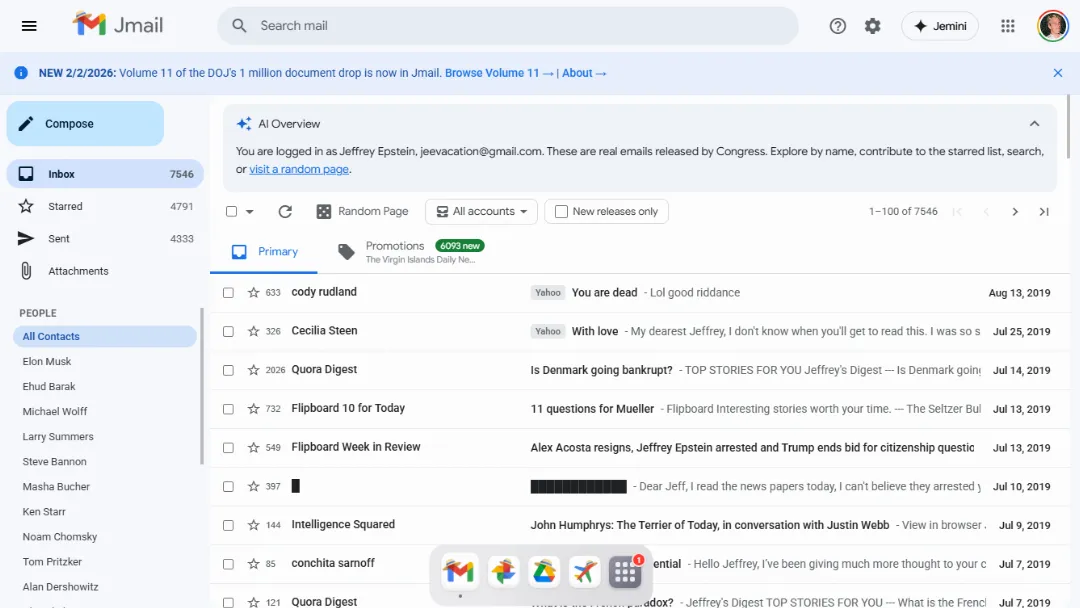Click the visit a random page link
The image size is (1080, 608).
coord(299,169)
